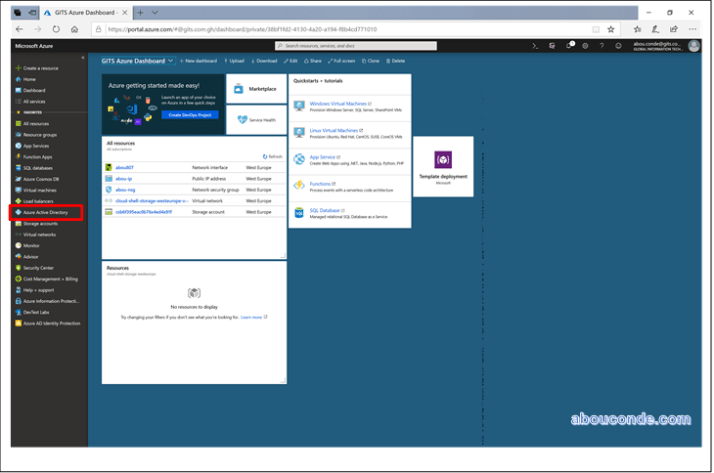Select Full screen in dashboard toolbar
This screenshot has height=473, width=714.
point(344,61)
